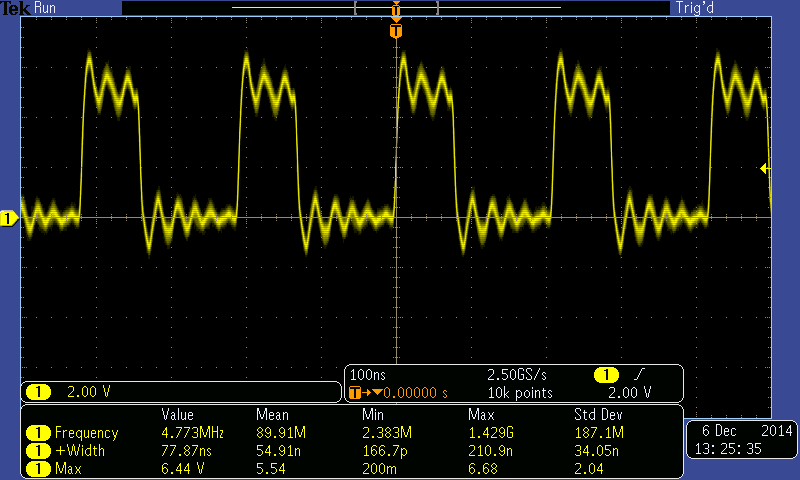Click the orange trigger position T marker
The height and width of the screenshot is (480, 800).
[396, 31]
